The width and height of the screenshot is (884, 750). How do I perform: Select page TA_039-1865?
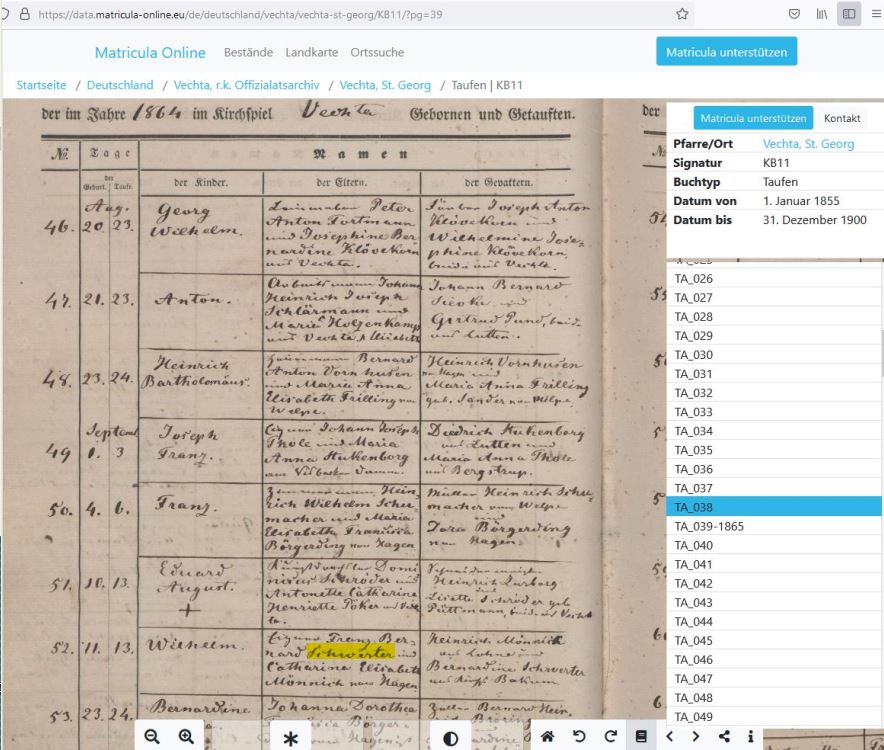click(774, 527)
